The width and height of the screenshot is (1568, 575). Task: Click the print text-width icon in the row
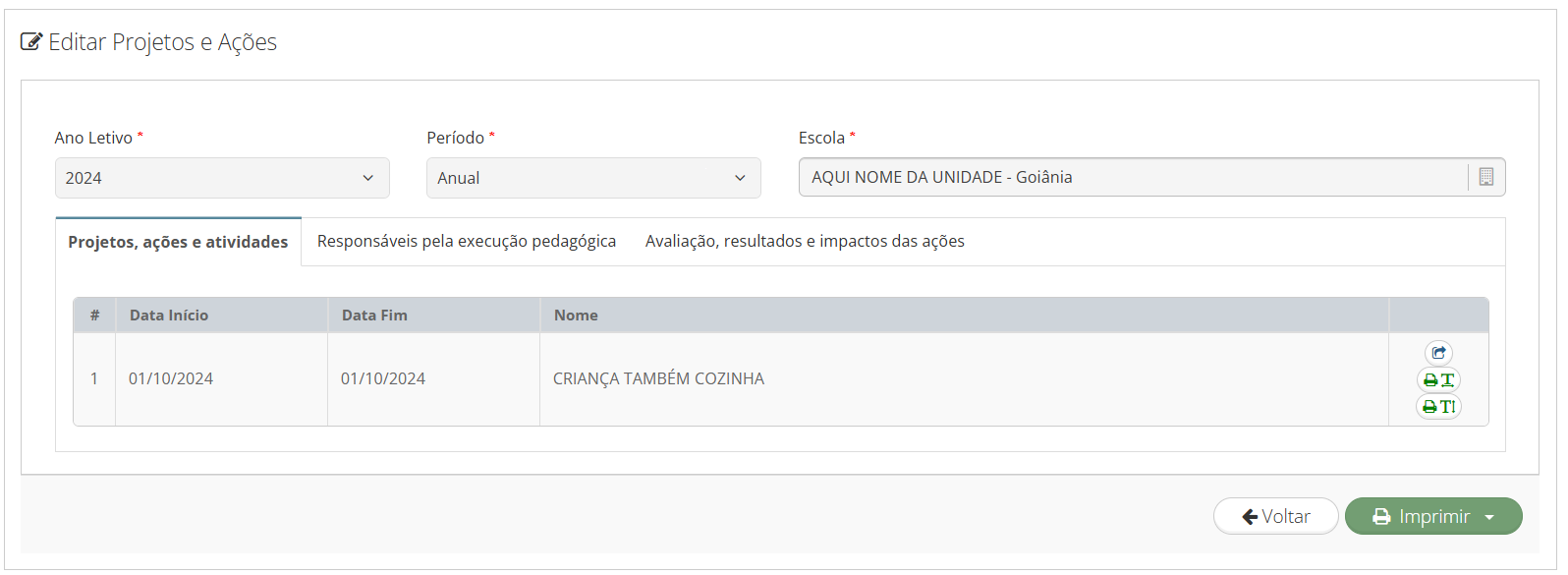(x=1438, y=379)
